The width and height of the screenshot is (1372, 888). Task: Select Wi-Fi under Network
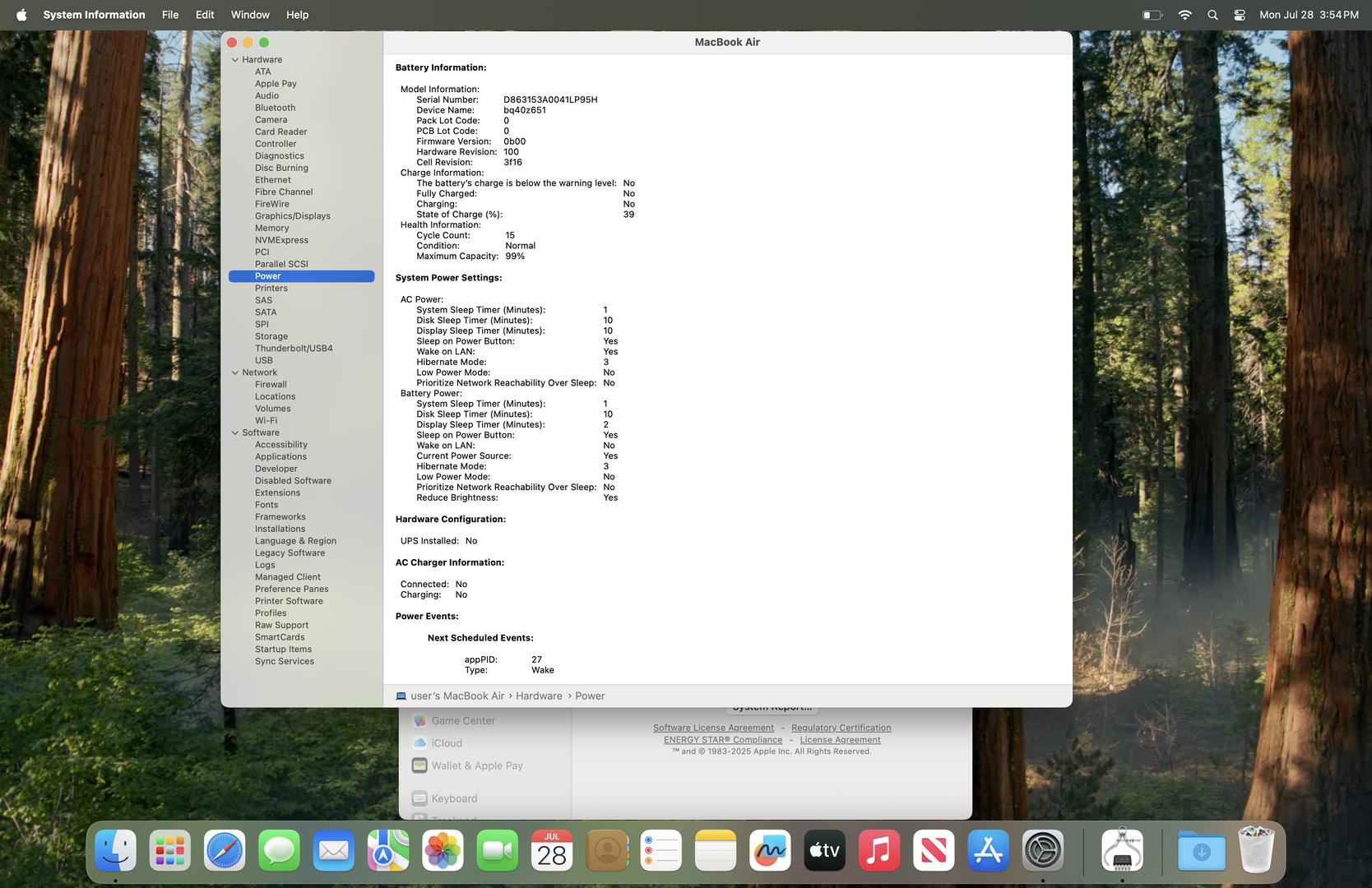point(266,420)
